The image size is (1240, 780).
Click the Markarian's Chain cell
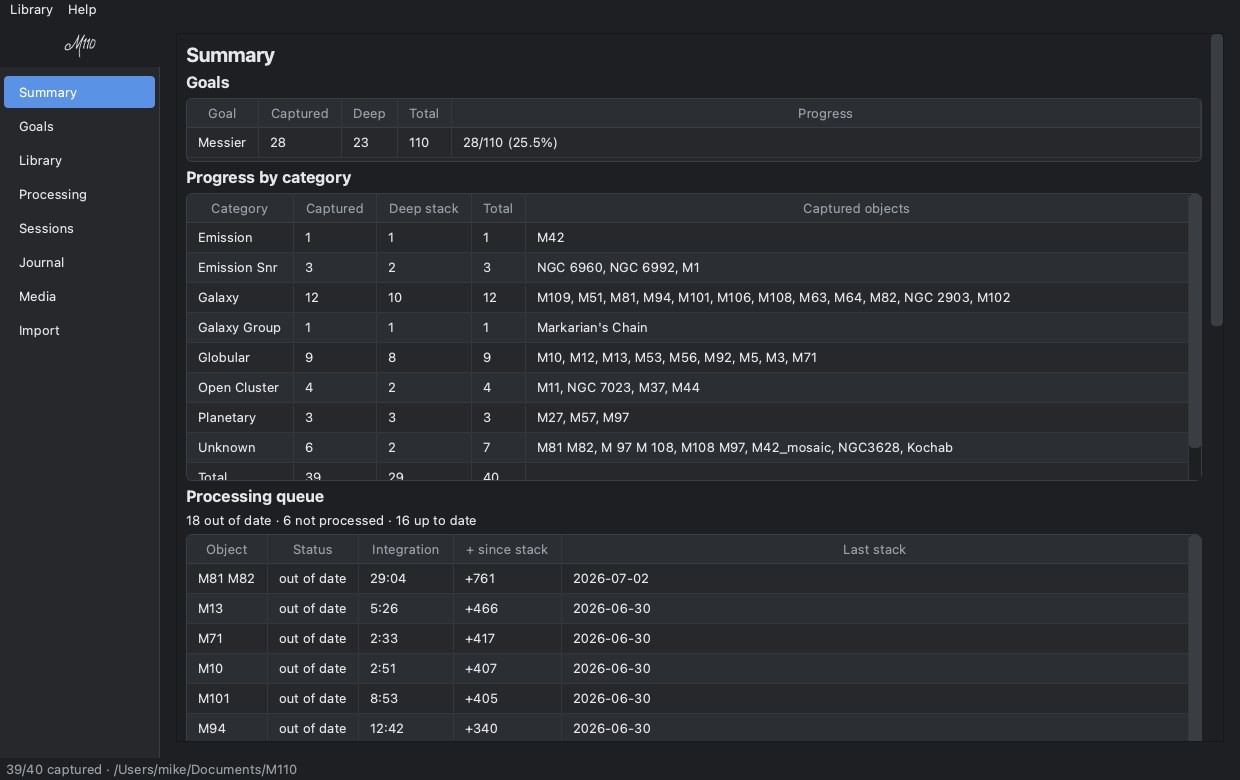pos(856,327)
